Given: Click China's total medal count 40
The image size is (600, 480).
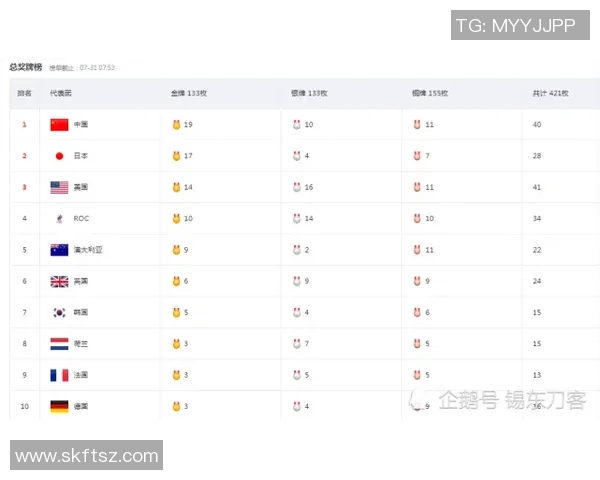Looking at the screenshot, I should coord(537,124).
